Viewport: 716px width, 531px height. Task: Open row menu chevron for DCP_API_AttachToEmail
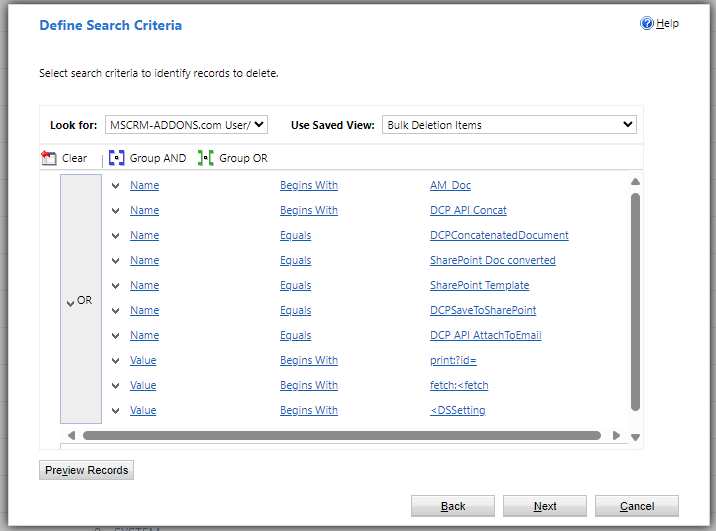tap(116, 336)
